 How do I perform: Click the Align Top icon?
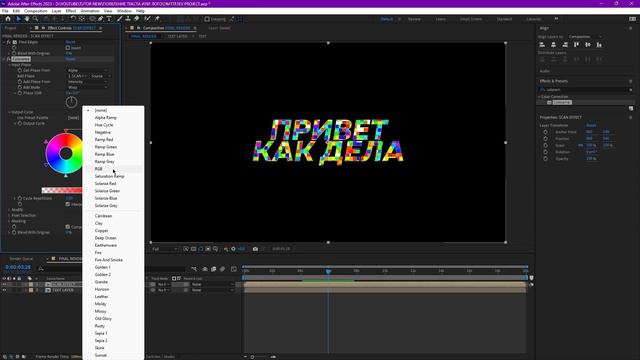click(576, 44)
